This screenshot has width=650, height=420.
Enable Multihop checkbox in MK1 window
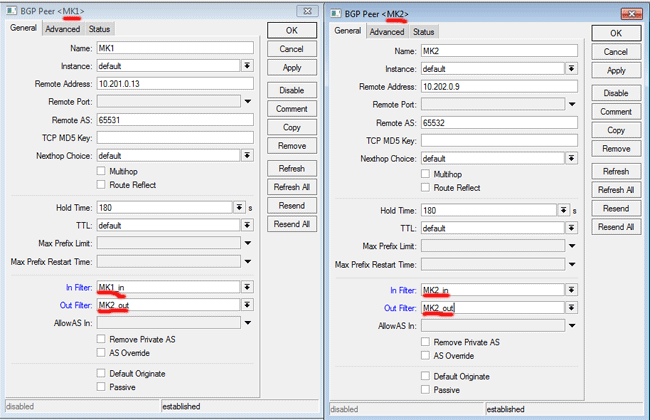point(101,172)
